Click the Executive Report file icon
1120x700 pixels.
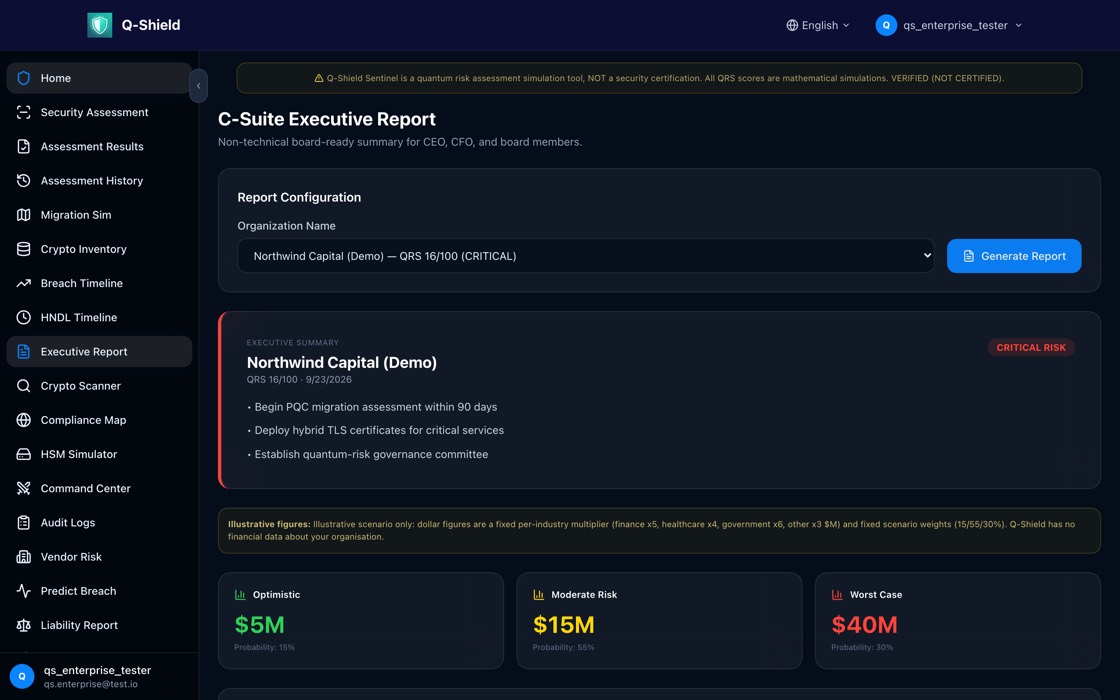tap(24, 351)
